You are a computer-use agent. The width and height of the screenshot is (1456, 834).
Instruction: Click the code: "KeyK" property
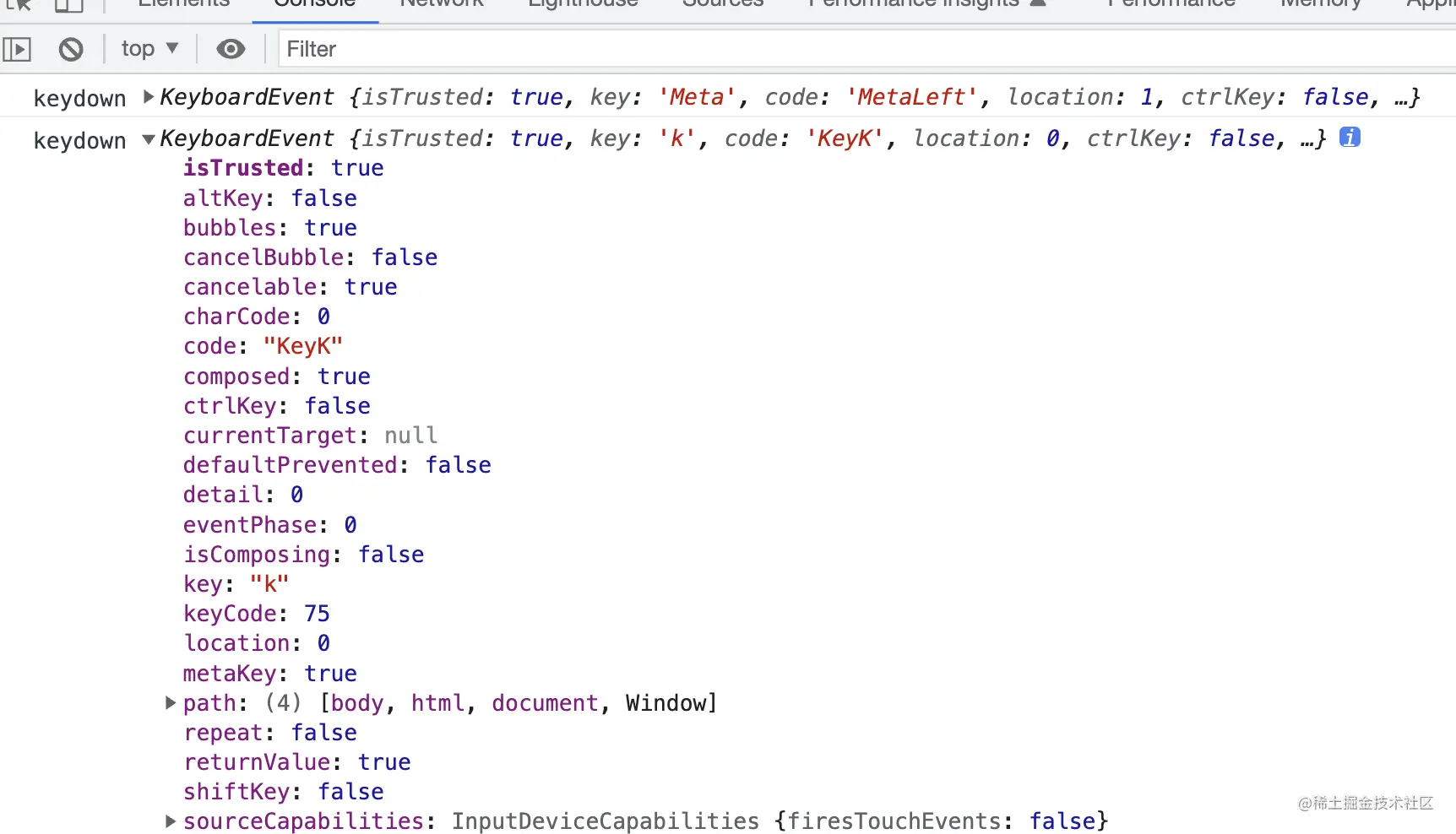263,346
